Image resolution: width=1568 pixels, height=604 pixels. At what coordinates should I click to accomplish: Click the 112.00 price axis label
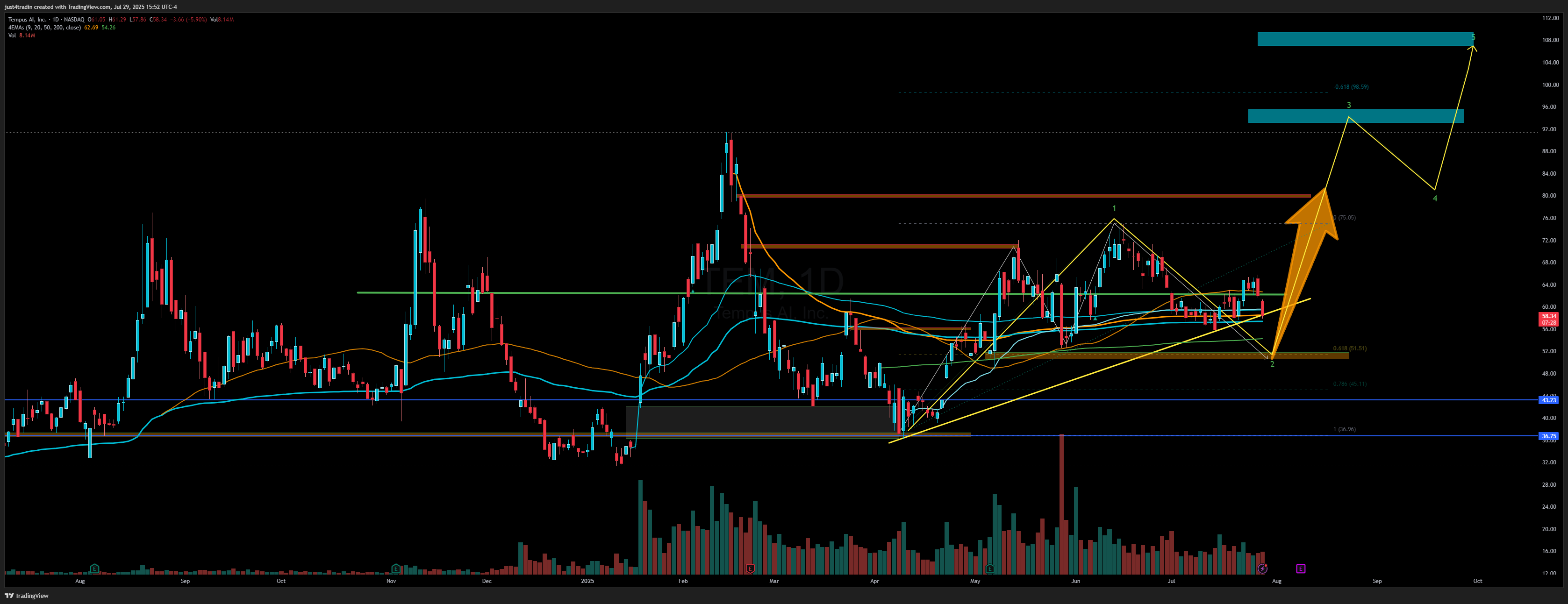(x=1550, y=18)
